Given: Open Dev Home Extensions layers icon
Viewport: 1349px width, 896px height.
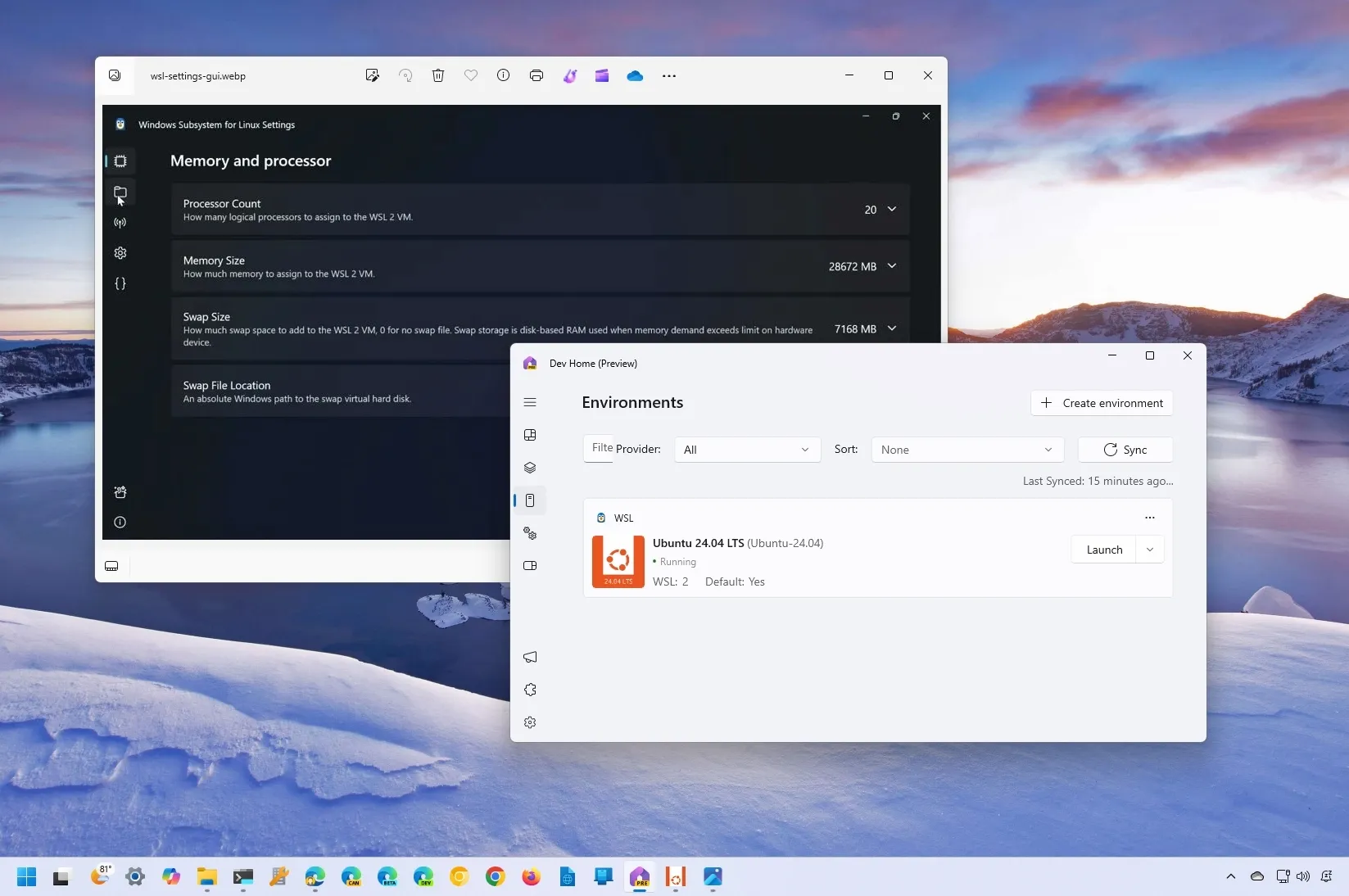Looking at the screenshot, I should [530, 468].
